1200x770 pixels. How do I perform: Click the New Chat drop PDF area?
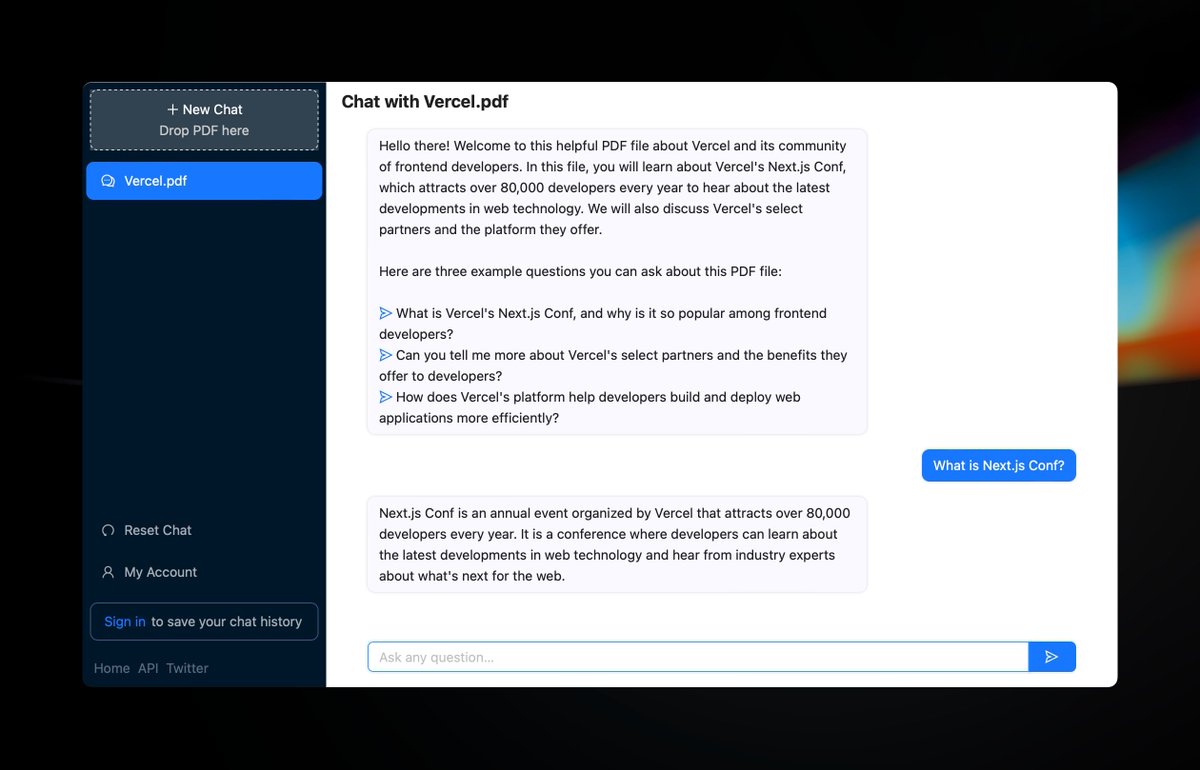[x=204, y=120]
